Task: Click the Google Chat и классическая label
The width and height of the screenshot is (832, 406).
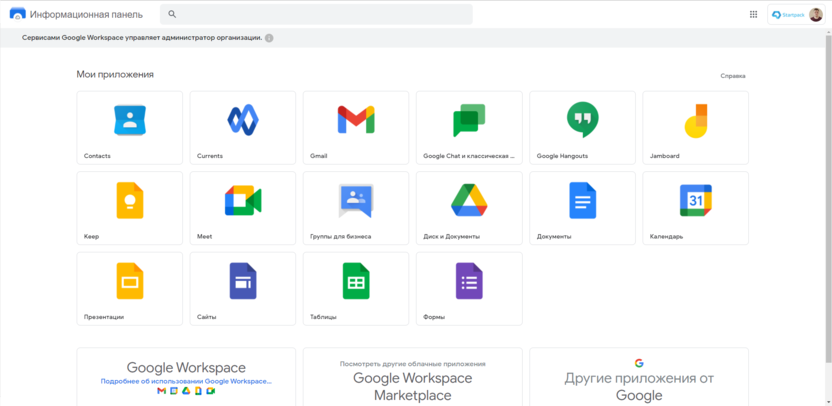Action: click(469, 156)
